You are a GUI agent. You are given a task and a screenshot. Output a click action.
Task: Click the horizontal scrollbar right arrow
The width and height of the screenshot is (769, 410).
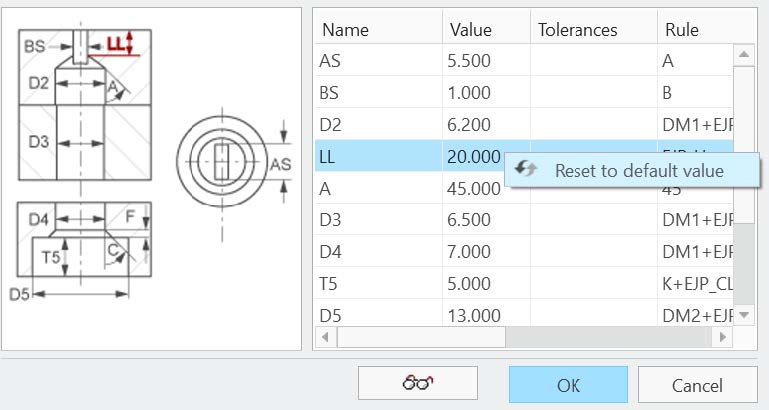[x=725, y=338]
